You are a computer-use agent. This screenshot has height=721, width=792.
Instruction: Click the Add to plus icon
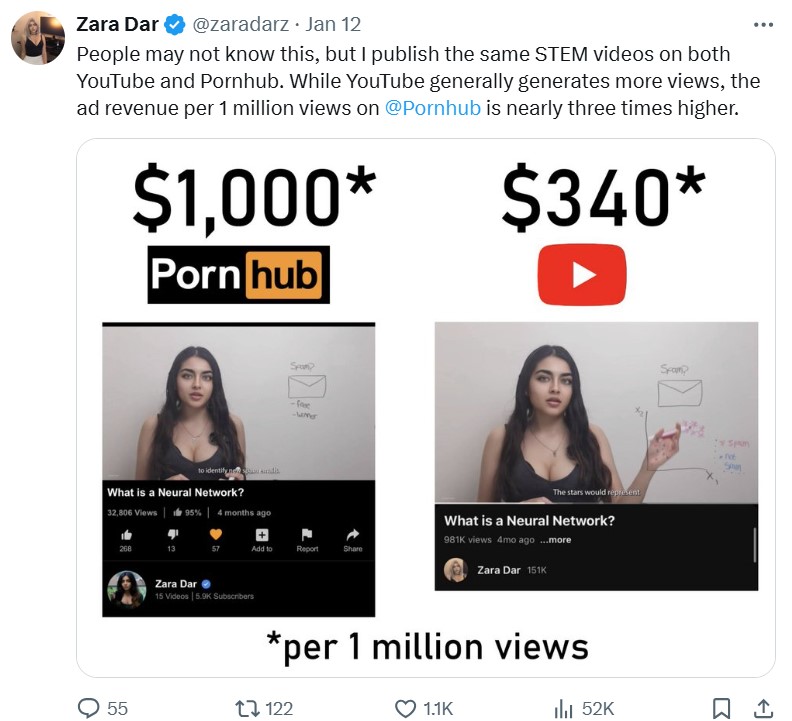click(x=262, y=535)
